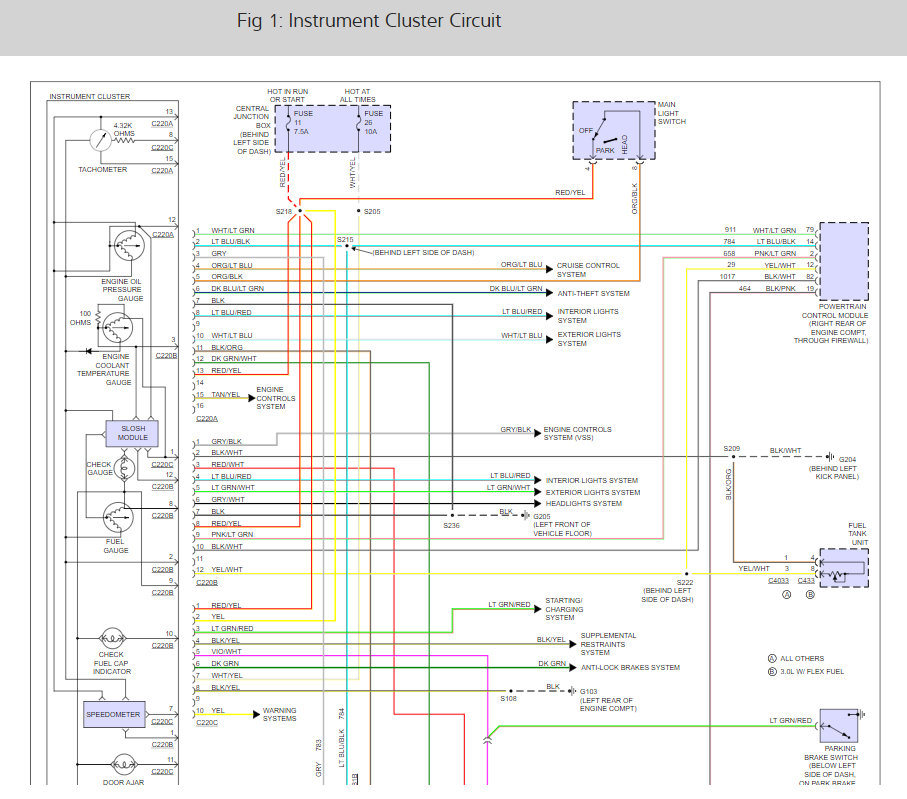
Task: Select the ENGINE CONTROLS SYSTEM (VSS) reference
Action: click(577, 434)
